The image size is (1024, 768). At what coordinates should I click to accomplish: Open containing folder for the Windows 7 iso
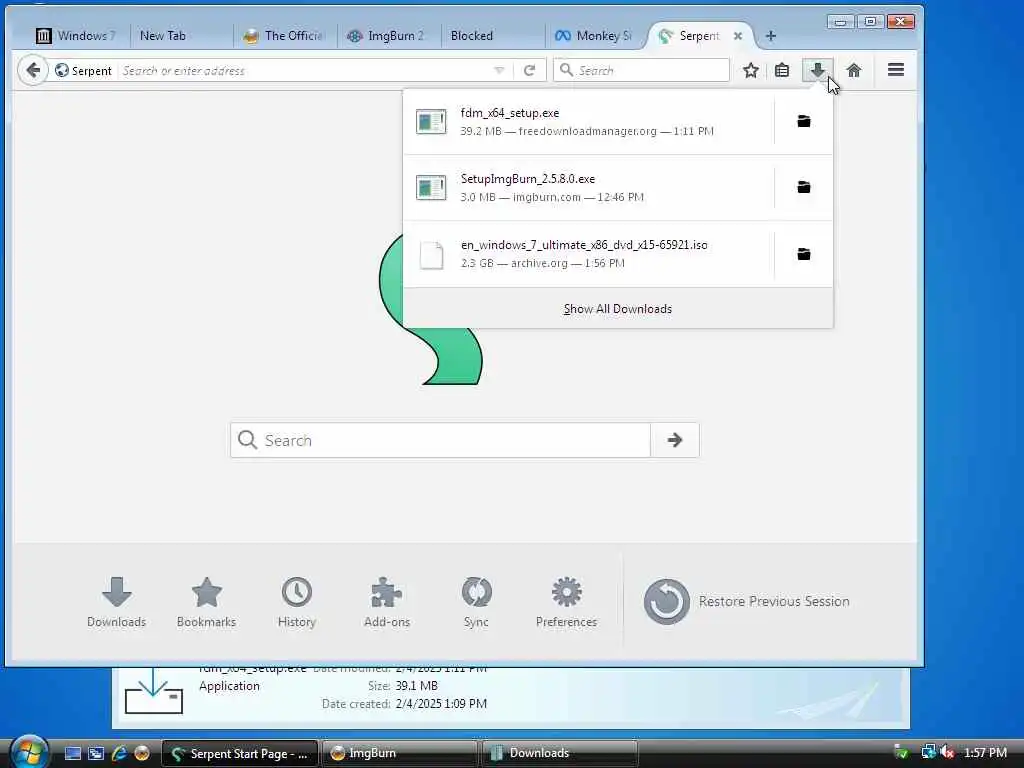(804, 253)
